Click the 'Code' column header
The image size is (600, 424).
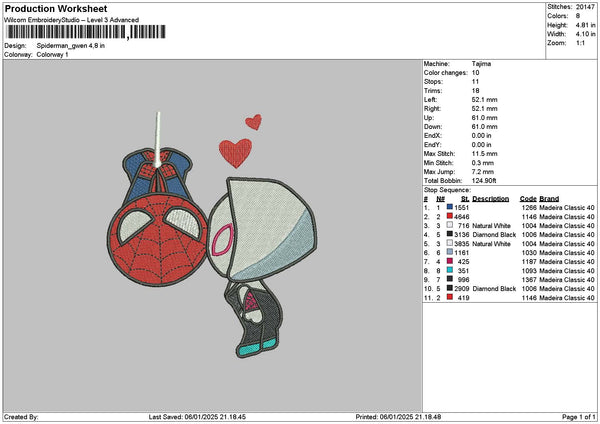pos(528,199)
